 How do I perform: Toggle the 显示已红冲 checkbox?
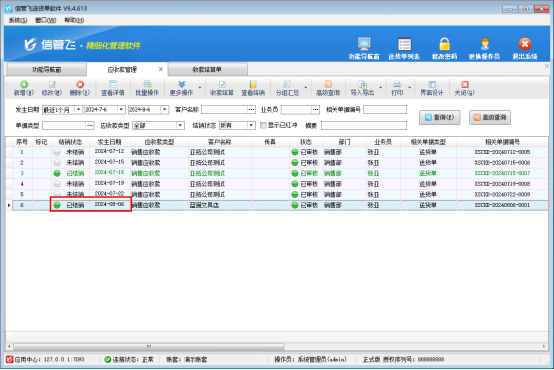pyautogui.click(x=263, y=125)
